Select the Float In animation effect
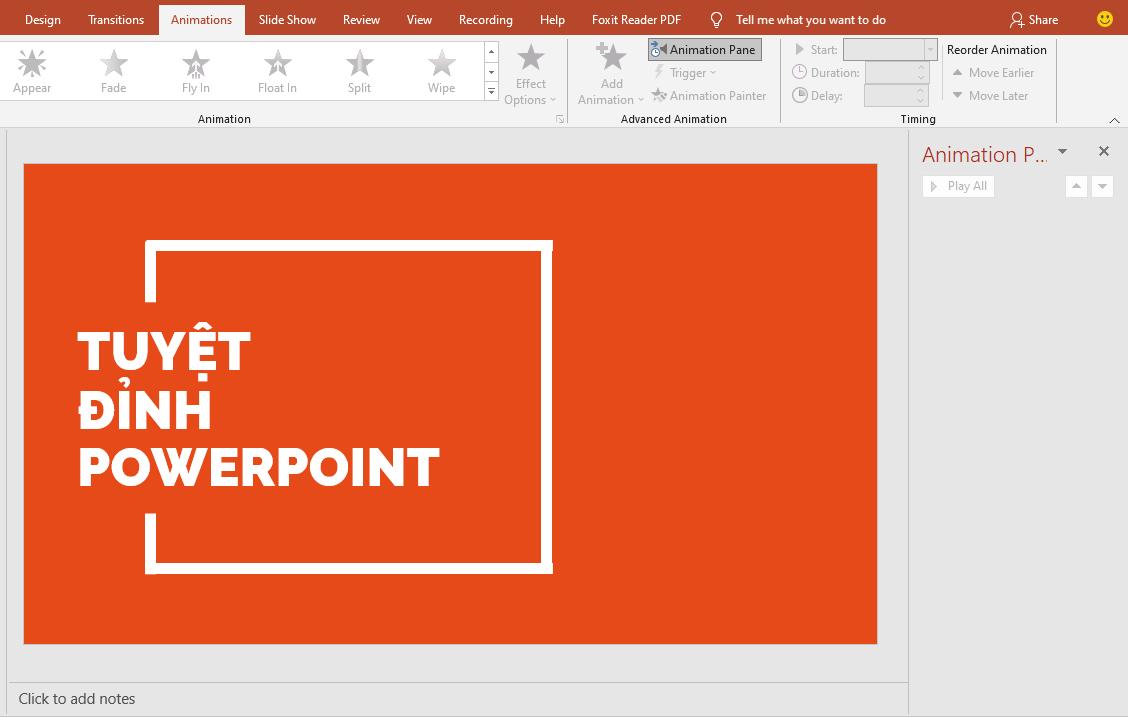The width and height of the screenshot is (1128, 717). 277,69
